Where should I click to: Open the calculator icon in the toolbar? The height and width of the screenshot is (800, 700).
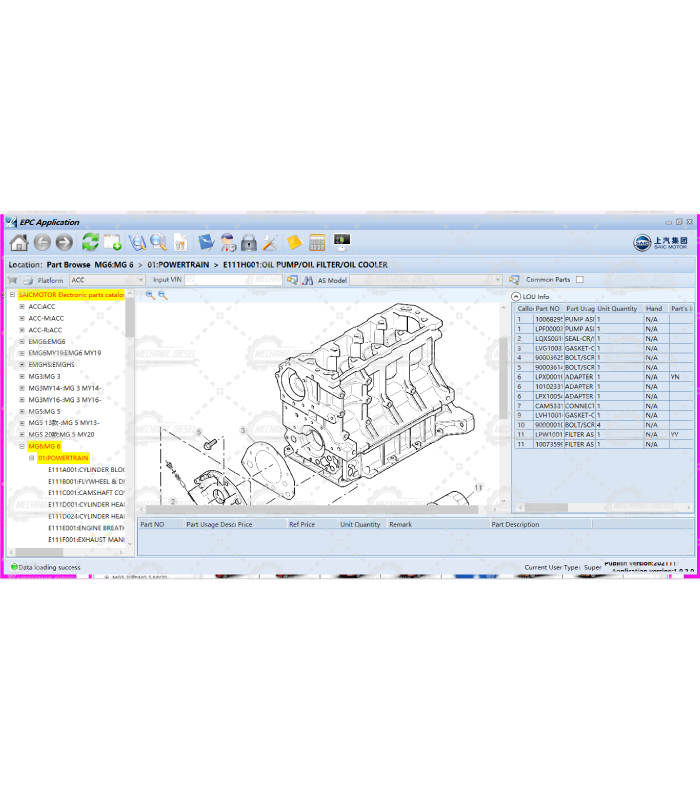(317, 243)
